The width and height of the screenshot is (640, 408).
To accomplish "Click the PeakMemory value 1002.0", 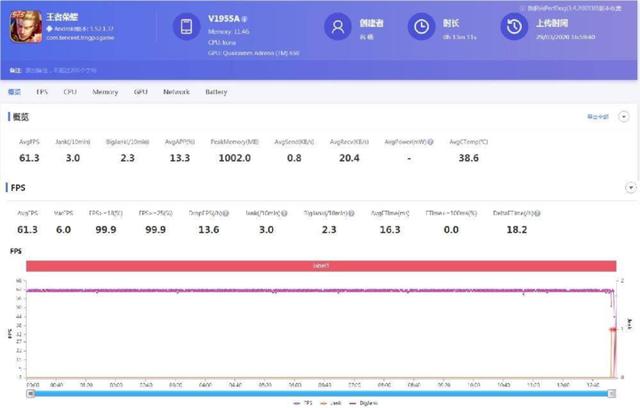I will point(235,158).
